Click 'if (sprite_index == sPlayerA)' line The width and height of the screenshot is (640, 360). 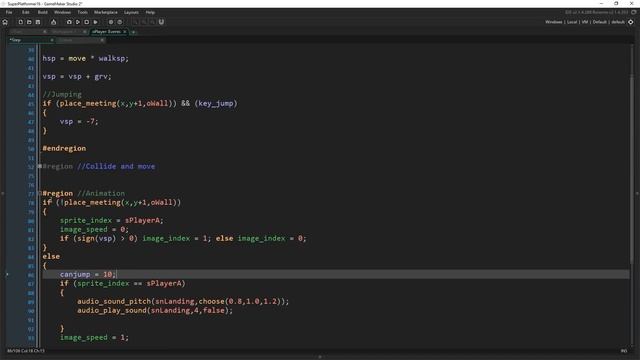[122, 283]
